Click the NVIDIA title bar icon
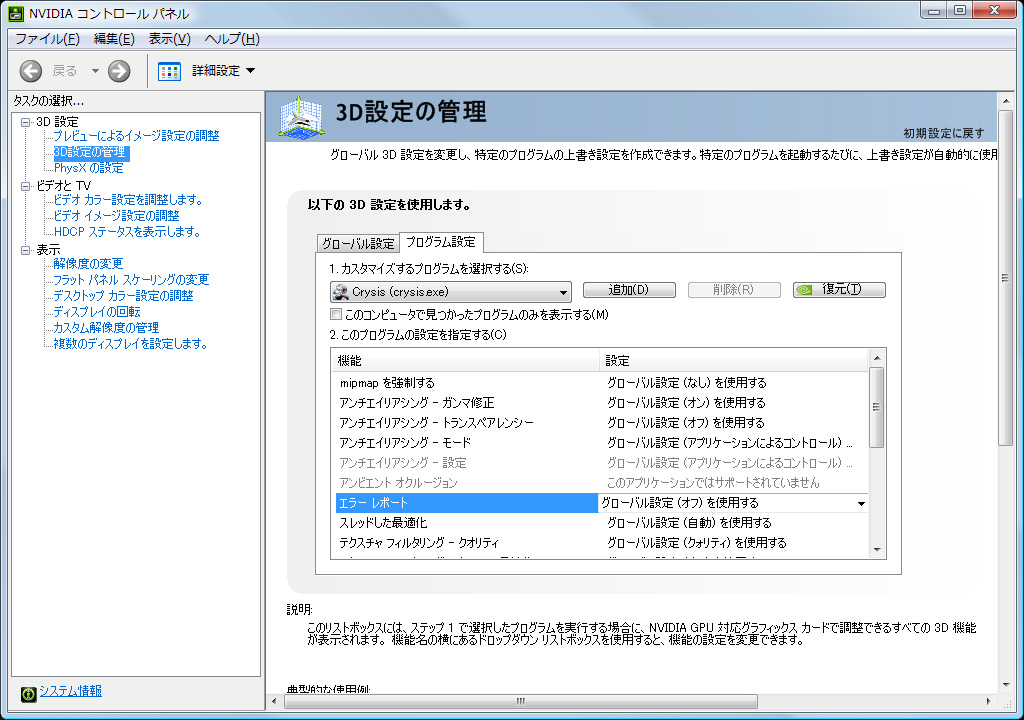Screen dimensions: 1024x720 click(16, 12)
